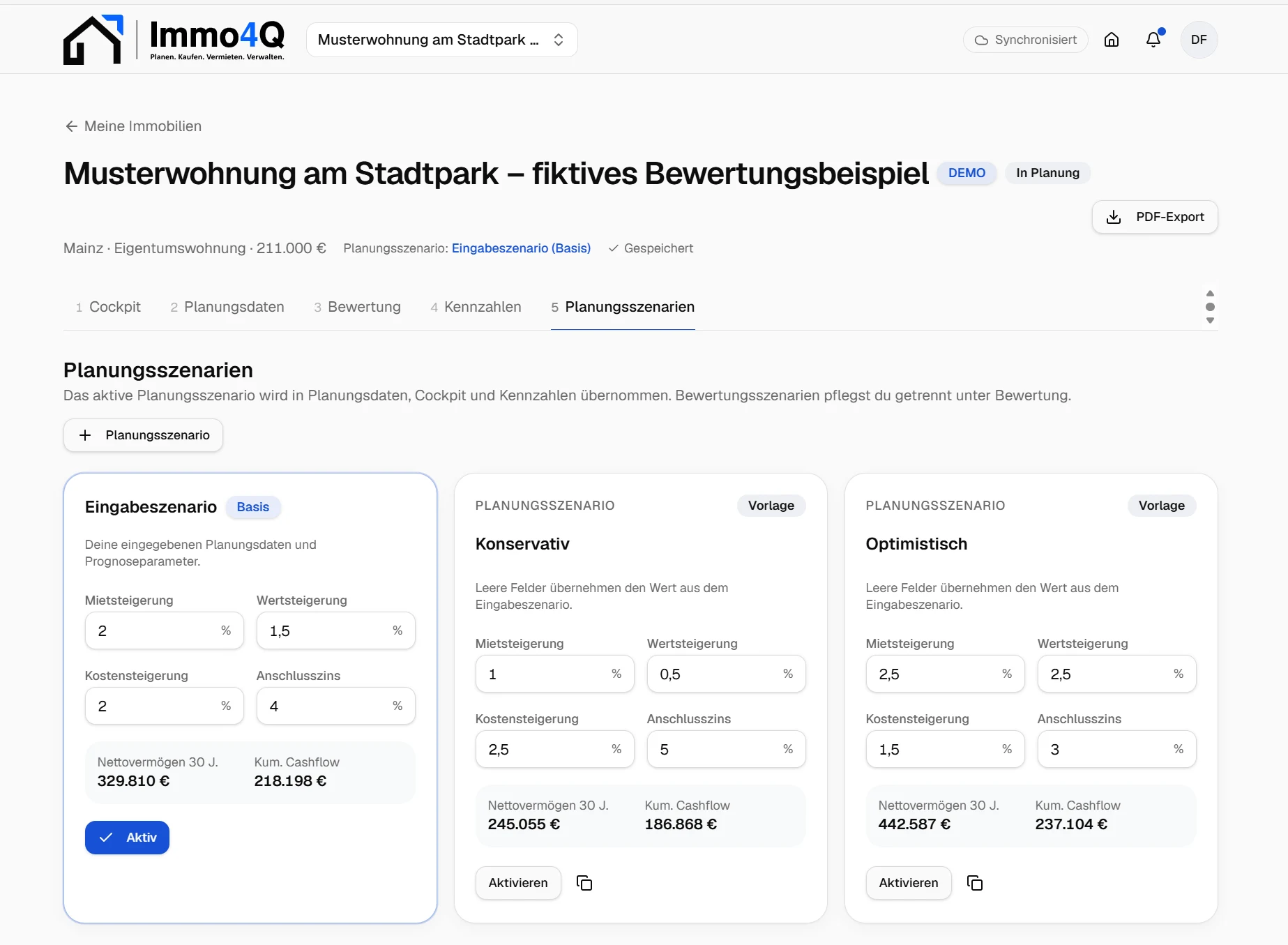Open the notifications bell
Screen dimensions: 1288x945
click(1153, 40)
